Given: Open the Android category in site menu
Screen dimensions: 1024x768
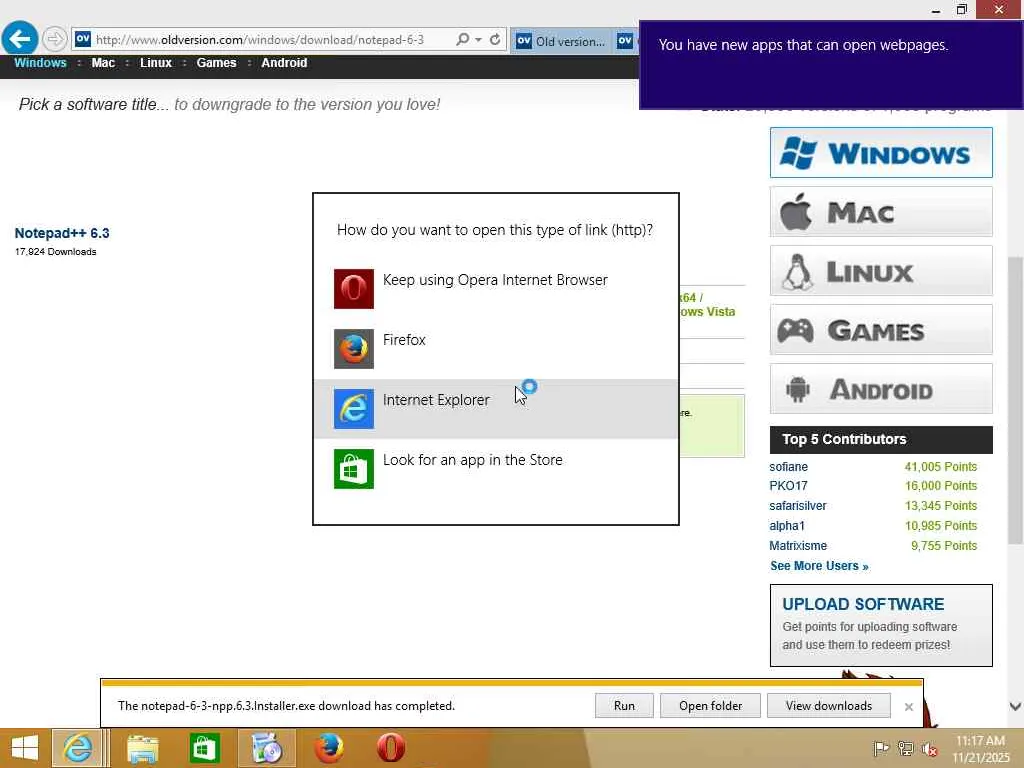Looking at the screenshot, I should pos(284,63).
